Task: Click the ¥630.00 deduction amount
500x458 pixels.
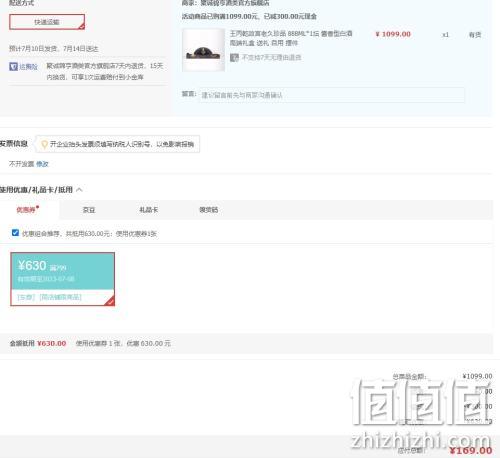Action: (52, 343)
